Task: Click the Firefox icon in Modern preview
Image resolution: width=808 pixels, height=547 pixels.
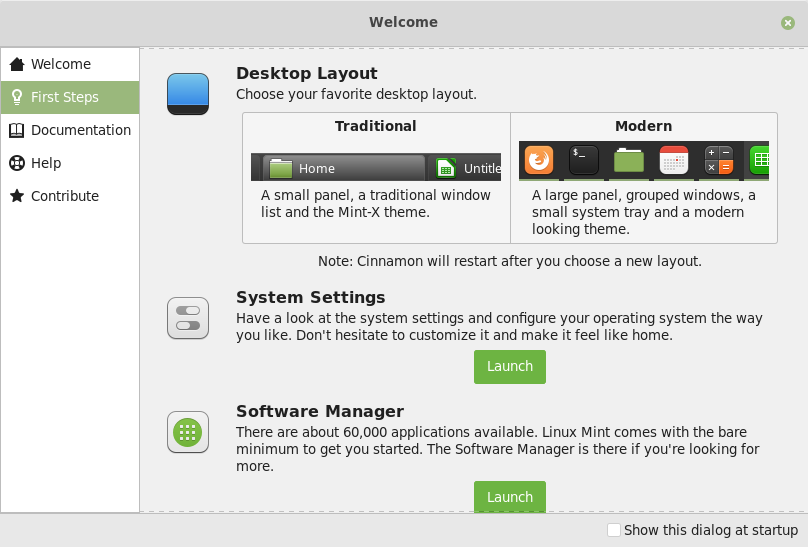Action: (539, 160)
